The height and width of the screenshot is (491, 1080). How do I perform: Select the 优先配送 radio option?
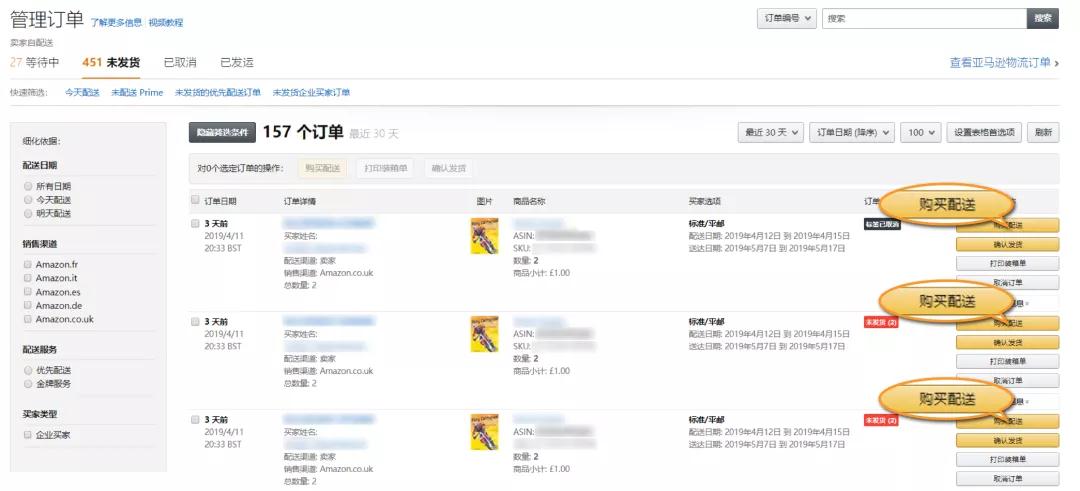(28, 370)
